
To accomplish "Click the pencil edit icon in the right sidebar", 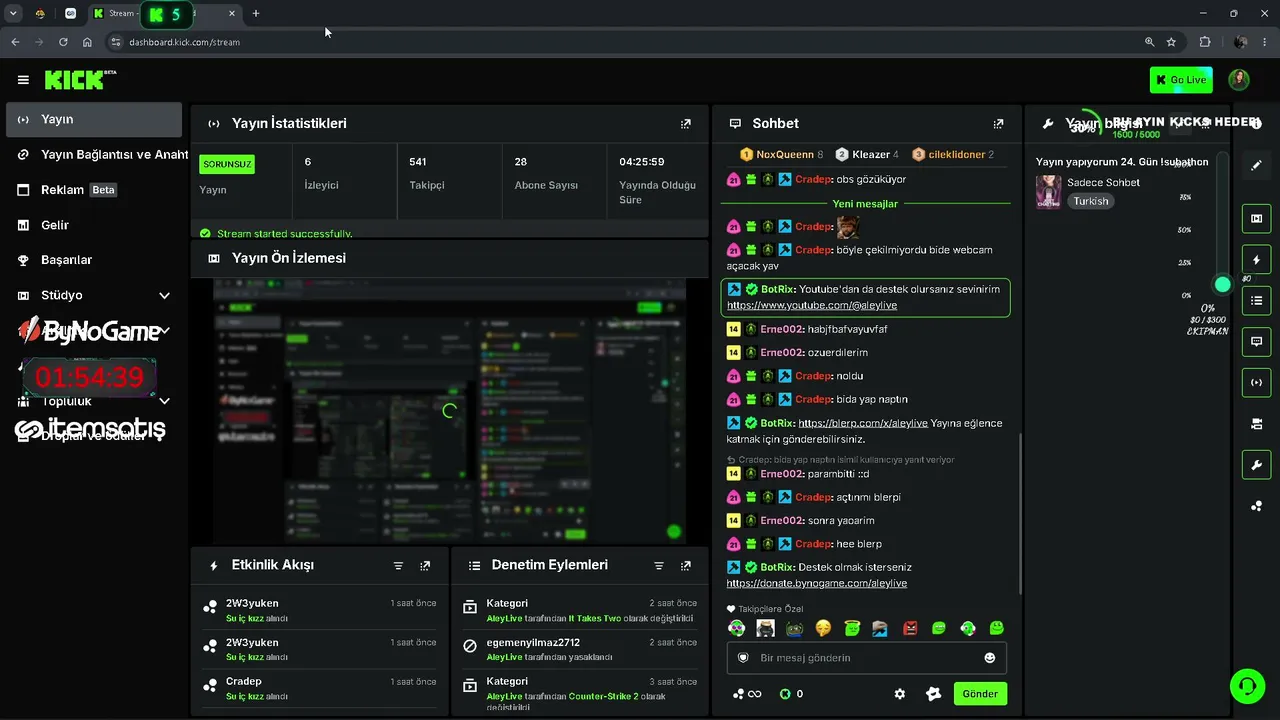I will 1257,166.
